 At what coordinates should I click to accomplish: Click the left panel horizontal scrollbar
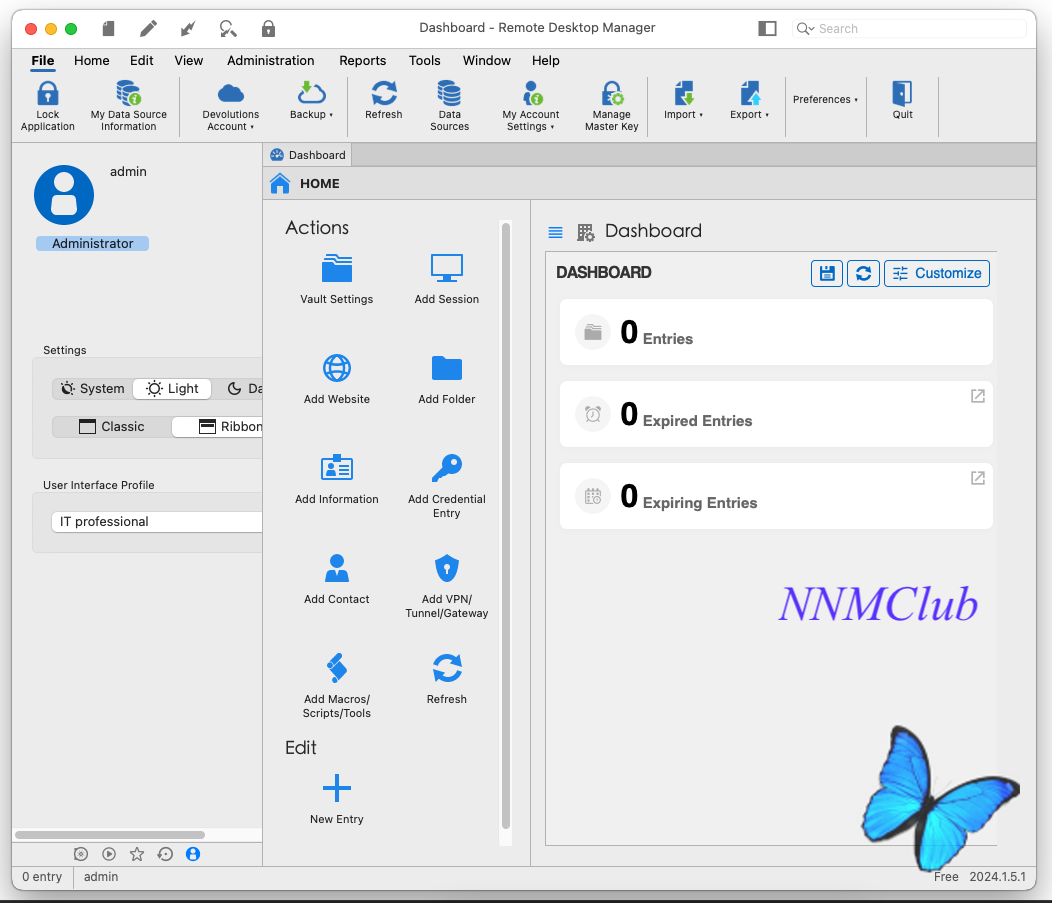coord(110,835)
